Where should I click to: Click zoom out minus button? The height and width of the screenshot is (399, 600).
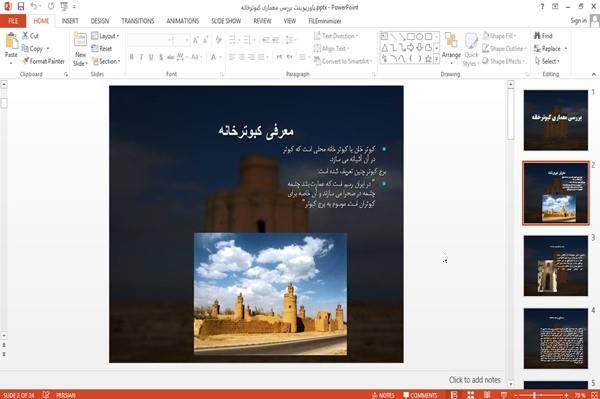tap(516, 395)
